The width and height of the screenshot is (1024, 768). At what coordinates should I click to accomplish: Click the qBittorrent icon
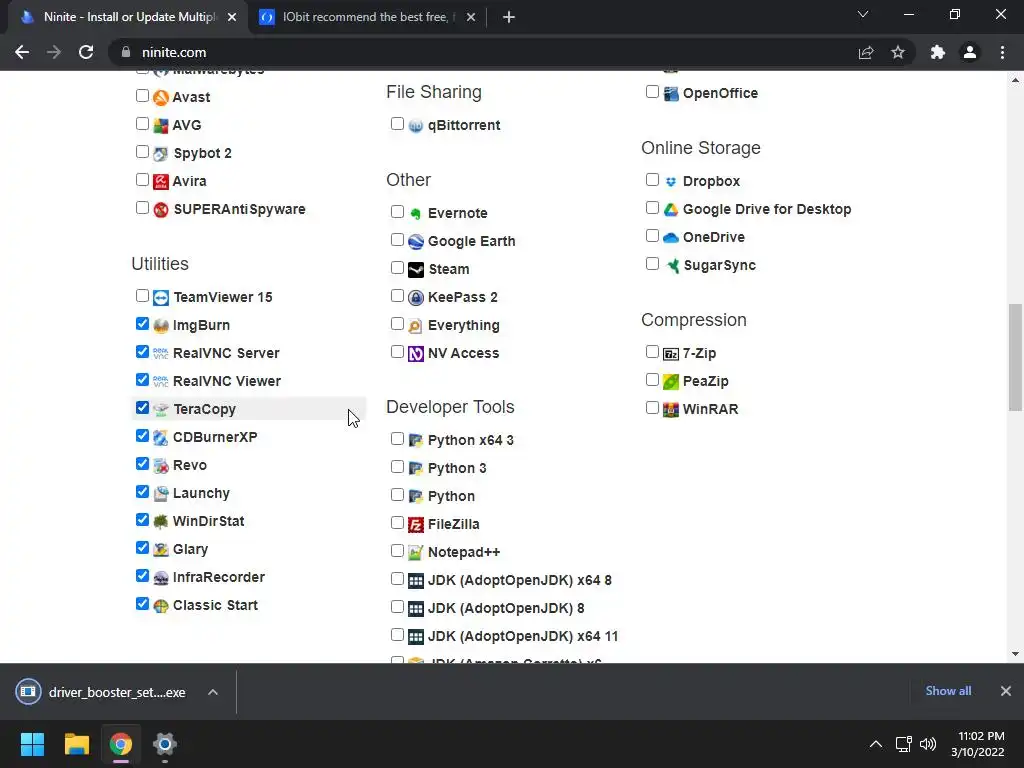pyautogui.click(x=416, y=125)
